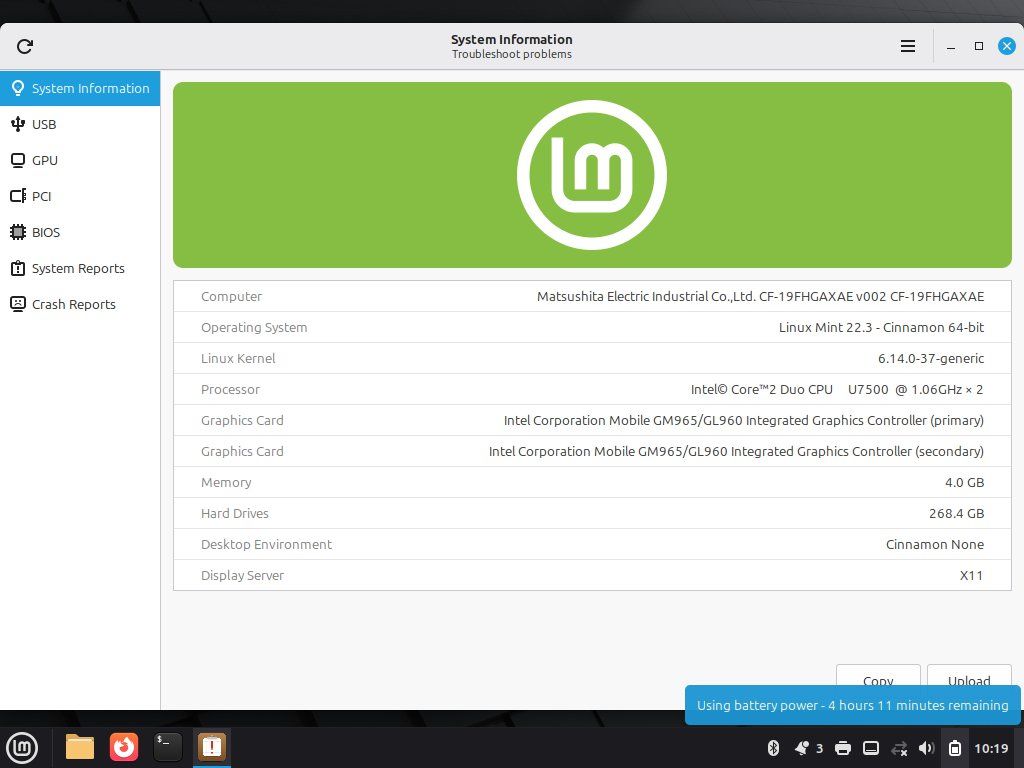Image resolution: width=1024 pixels, height=768 pixels.
Task: Select the kernel version '6.14.0-37-generic'
Action: click(931, 359)
